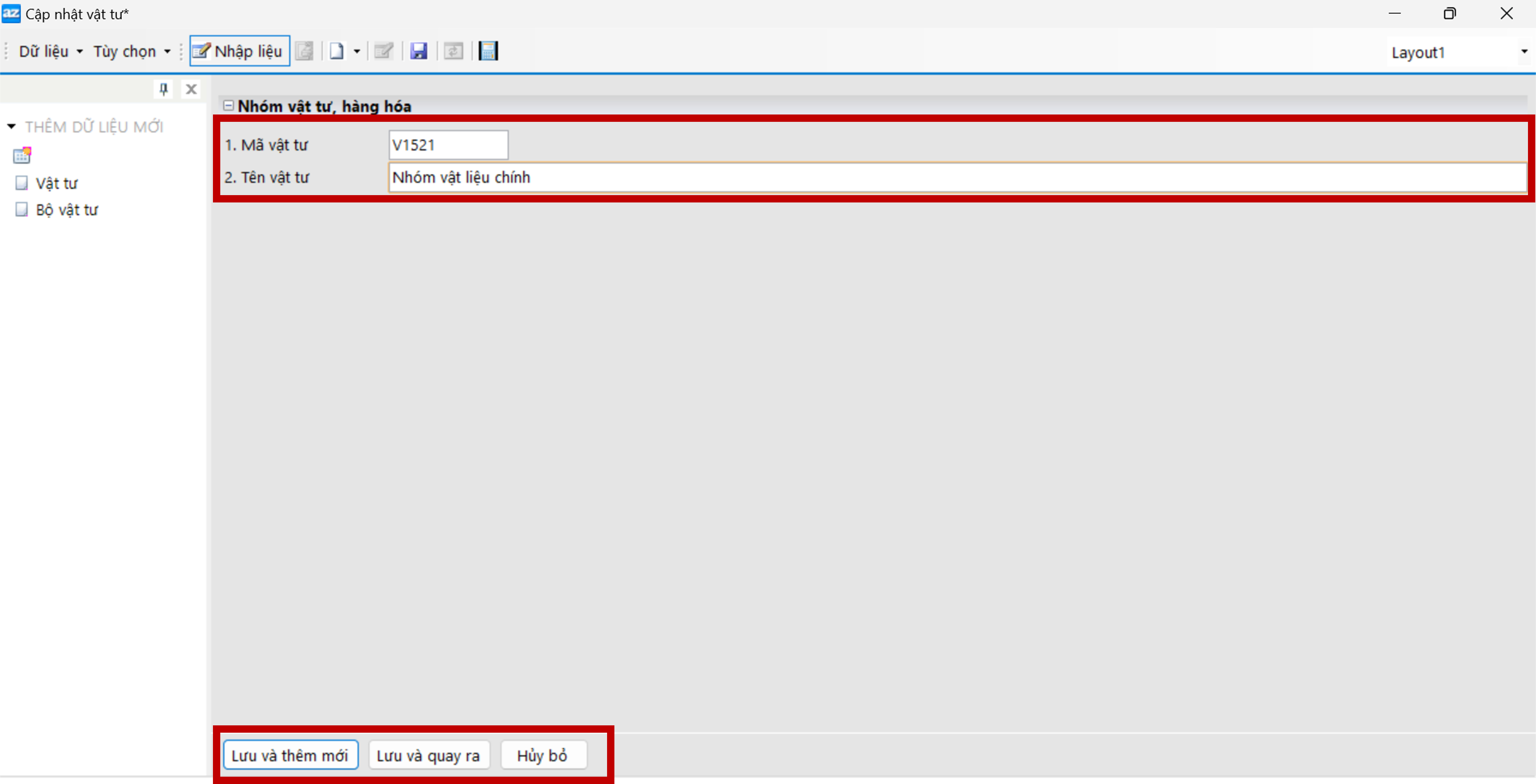Click the pin icon on side panel
Viewport: 1536px width, 784px height.
[163, 89]
